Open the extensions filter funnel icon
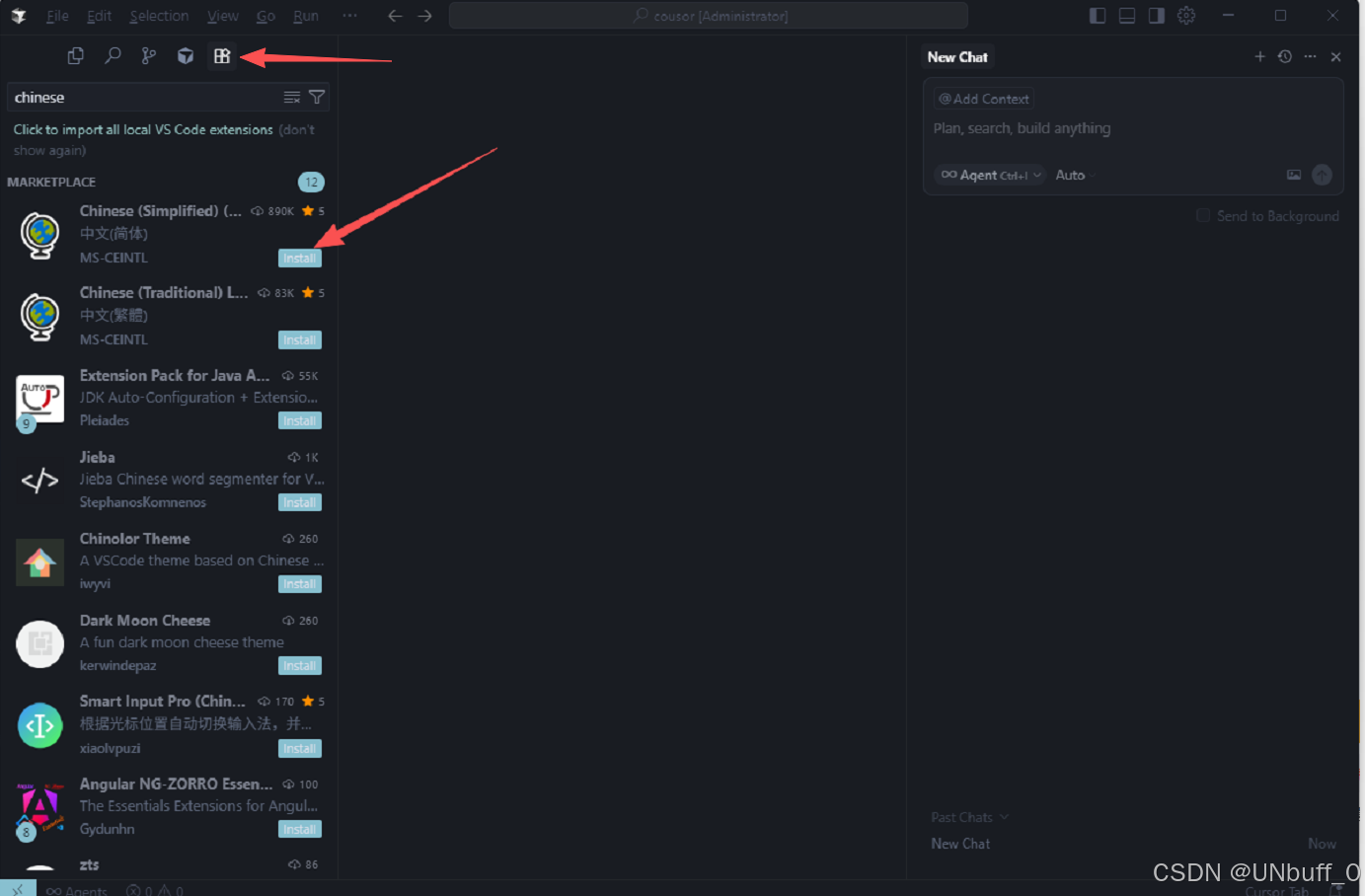 click(317, 97)
